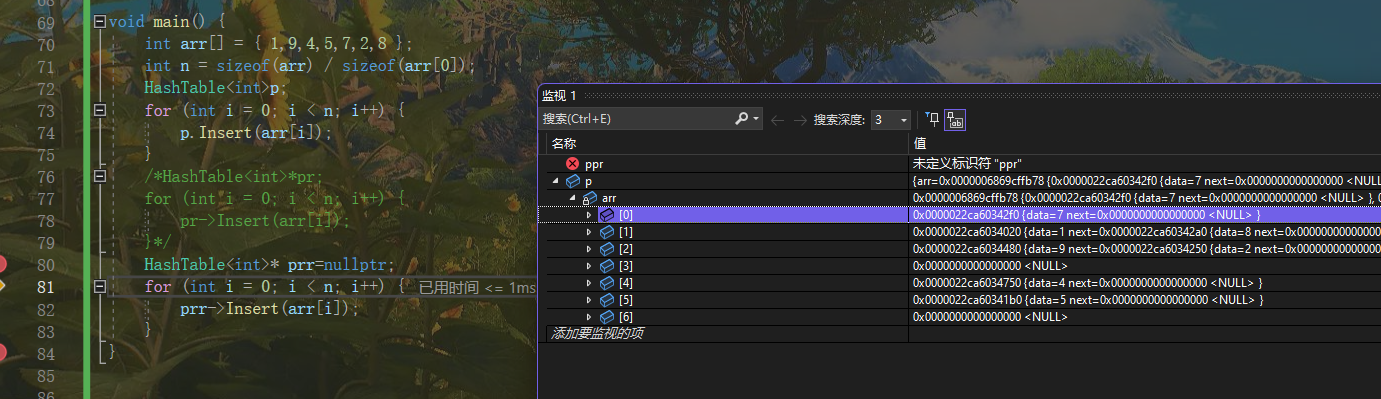Click 添加要监视的项 to add watch
This screenshot has width=1381, height=399.
[597, 333]
